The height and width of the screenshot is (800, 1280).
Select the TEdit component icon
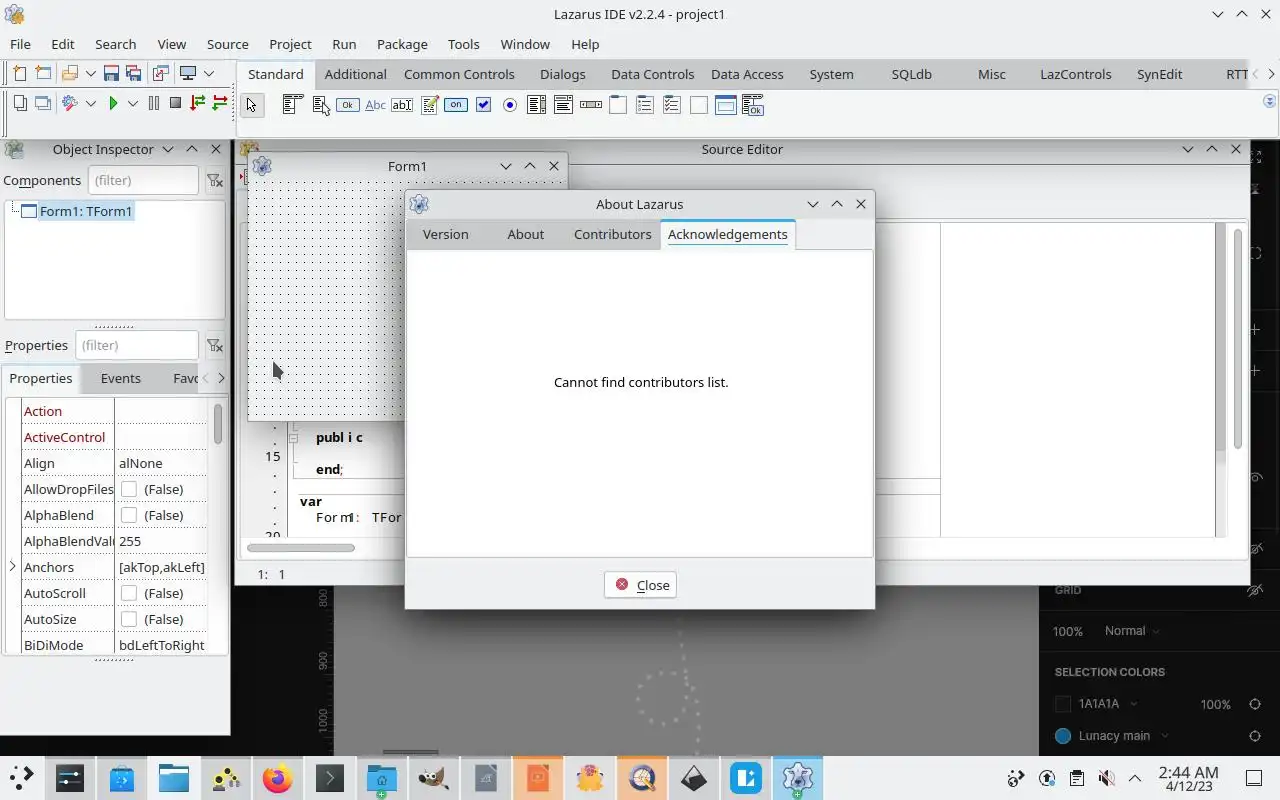click(x=402, y=104)
